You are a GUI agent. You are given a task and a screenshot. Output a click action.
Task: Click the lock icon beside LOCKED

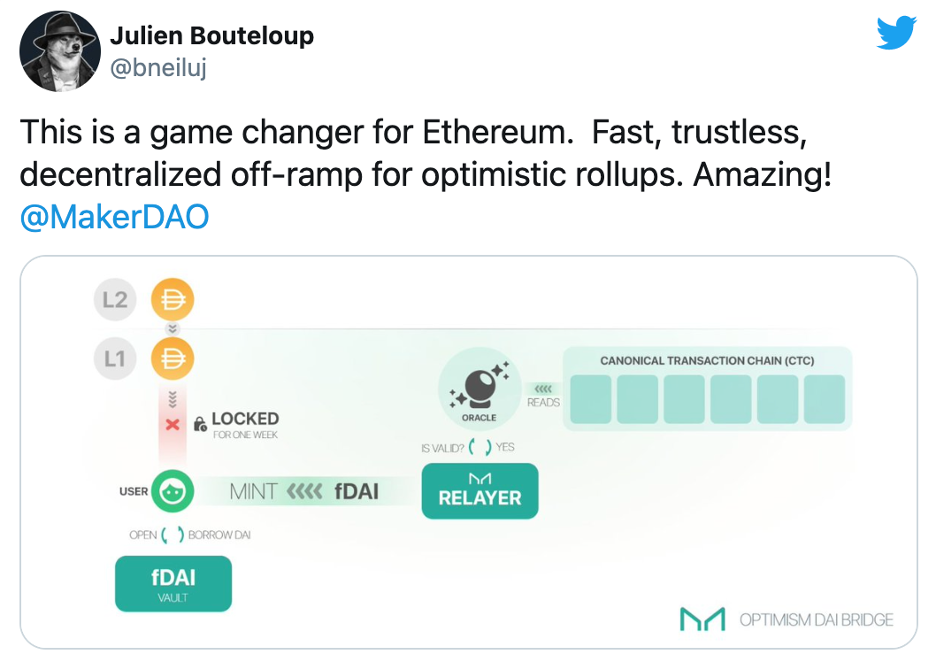[x=200, y=424]
